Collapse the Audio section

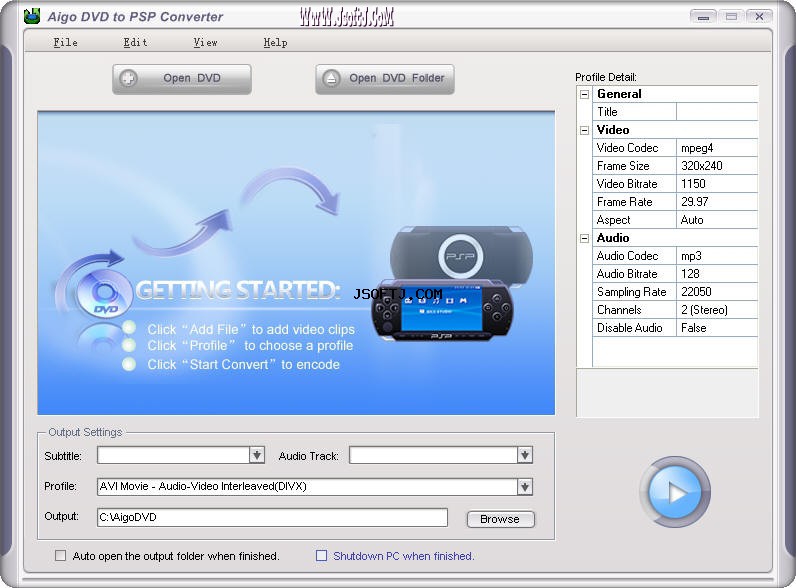[584, 238]
